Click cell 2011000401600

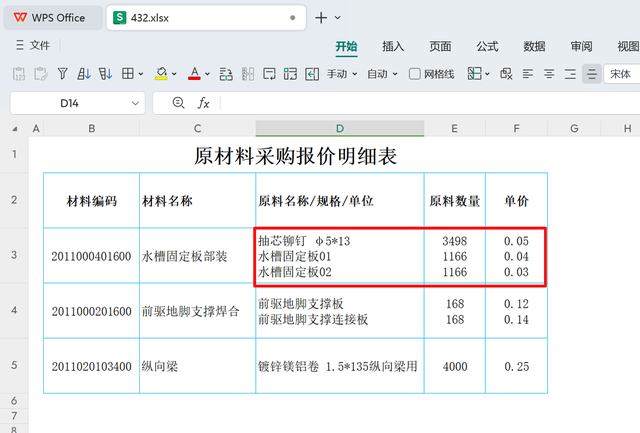91,255
